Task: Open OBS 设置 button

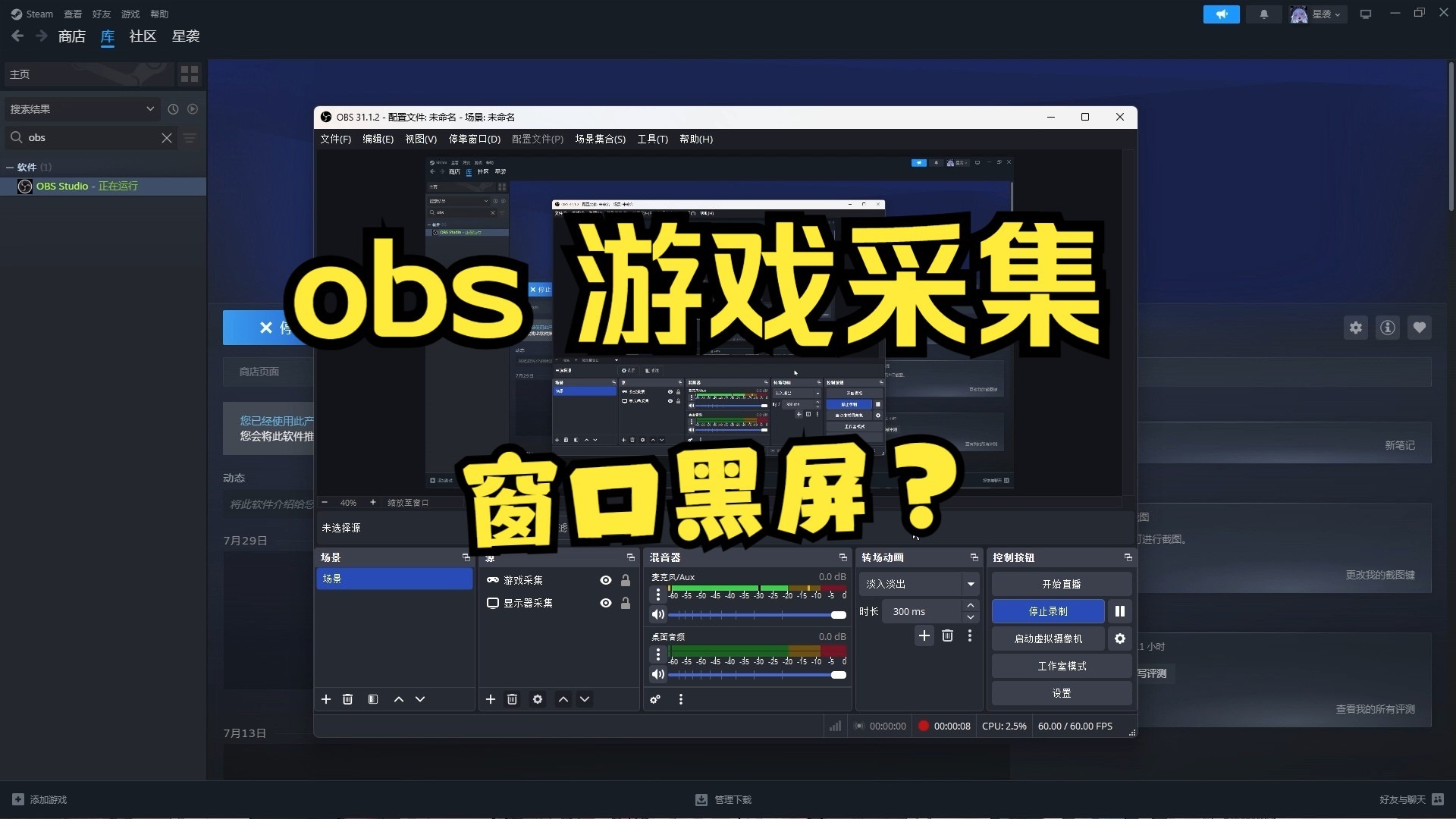Action: point(1062,693)
